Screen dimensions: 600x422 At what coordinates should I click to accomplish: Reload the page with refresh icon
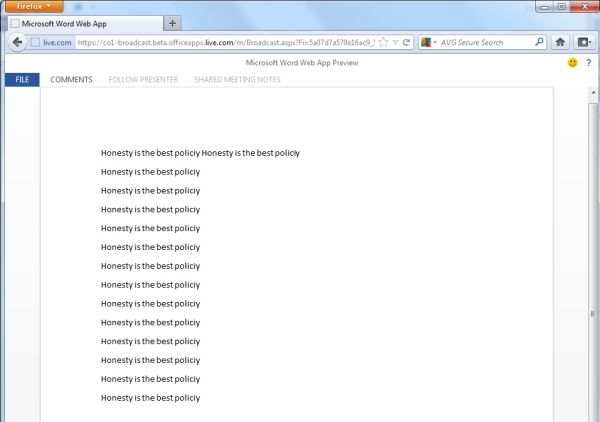[406, 42]
